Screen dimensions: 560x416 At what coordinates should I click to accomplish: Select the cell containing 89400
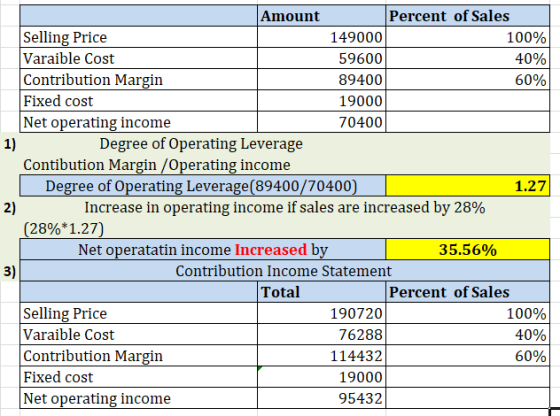pyautogui.click(x=321, y=79)
